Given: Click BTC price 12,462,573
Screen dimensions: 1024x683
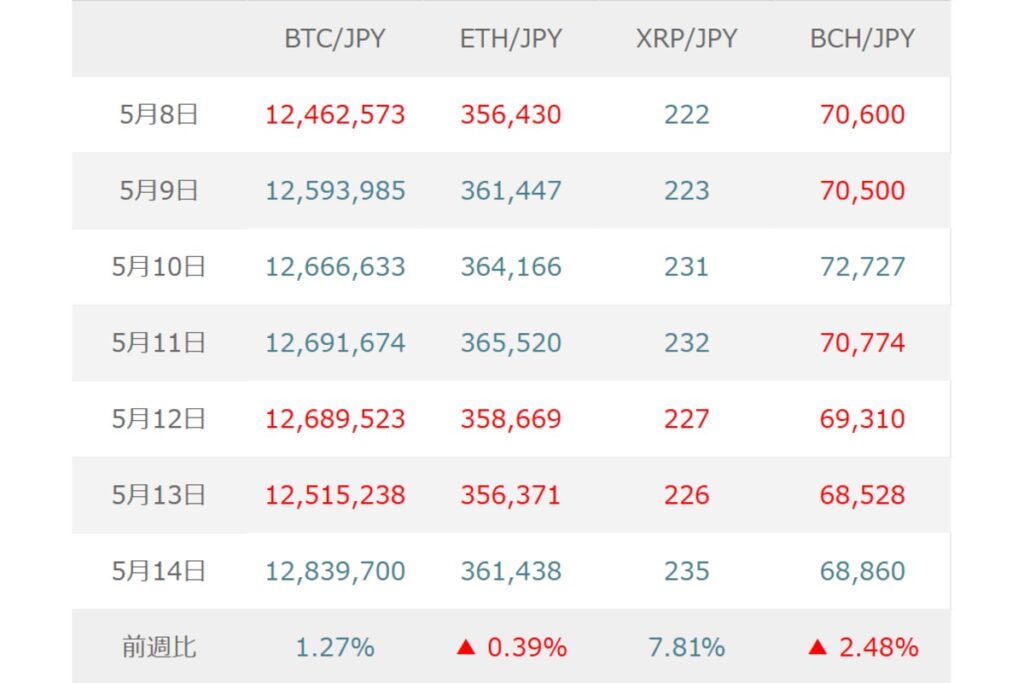Looking at the screenshot, I should tap(335, 114).
